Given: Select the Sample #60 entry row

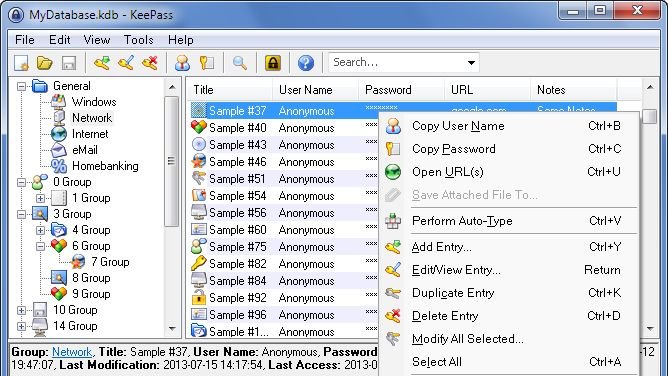Looking at the screenshot, I should [284, 230].
